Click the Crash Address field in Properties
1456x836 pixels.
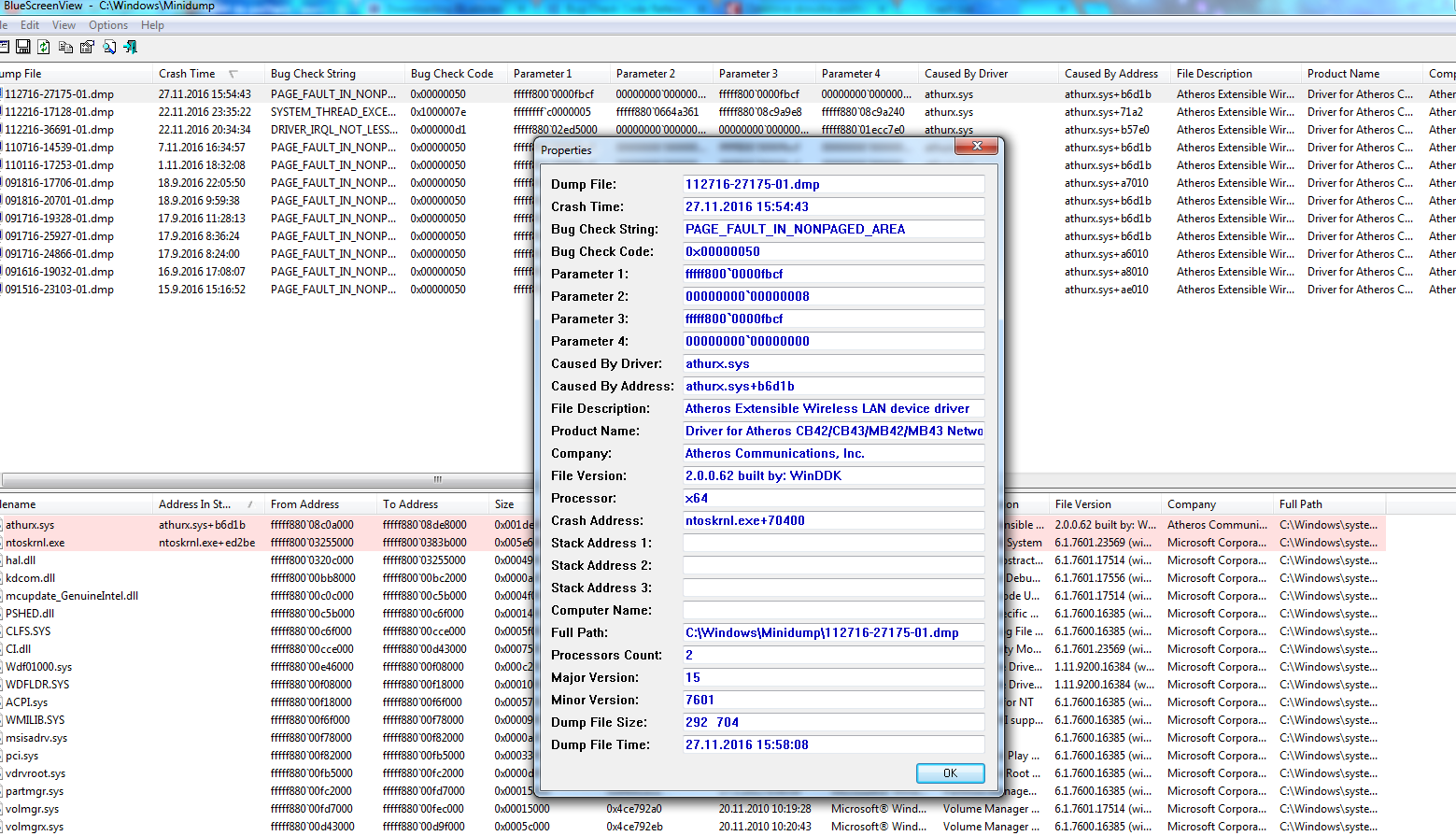833,520
